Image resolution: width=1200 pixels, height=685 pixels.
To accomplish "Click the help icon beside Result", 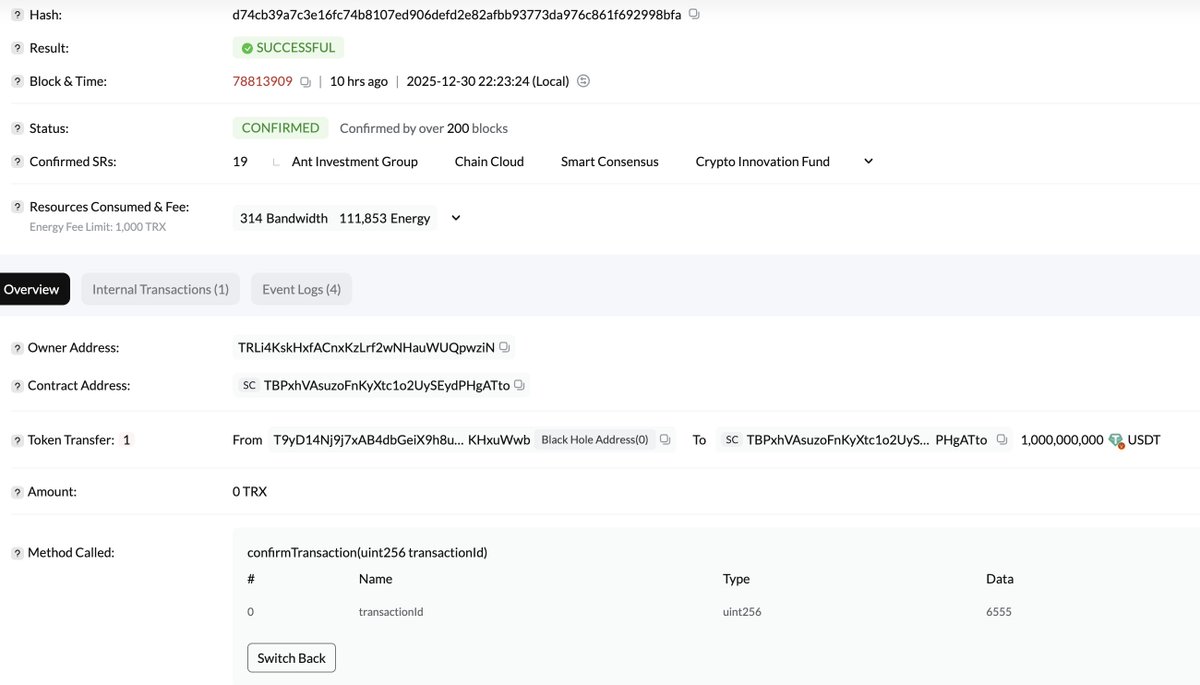I will (17, 48).
